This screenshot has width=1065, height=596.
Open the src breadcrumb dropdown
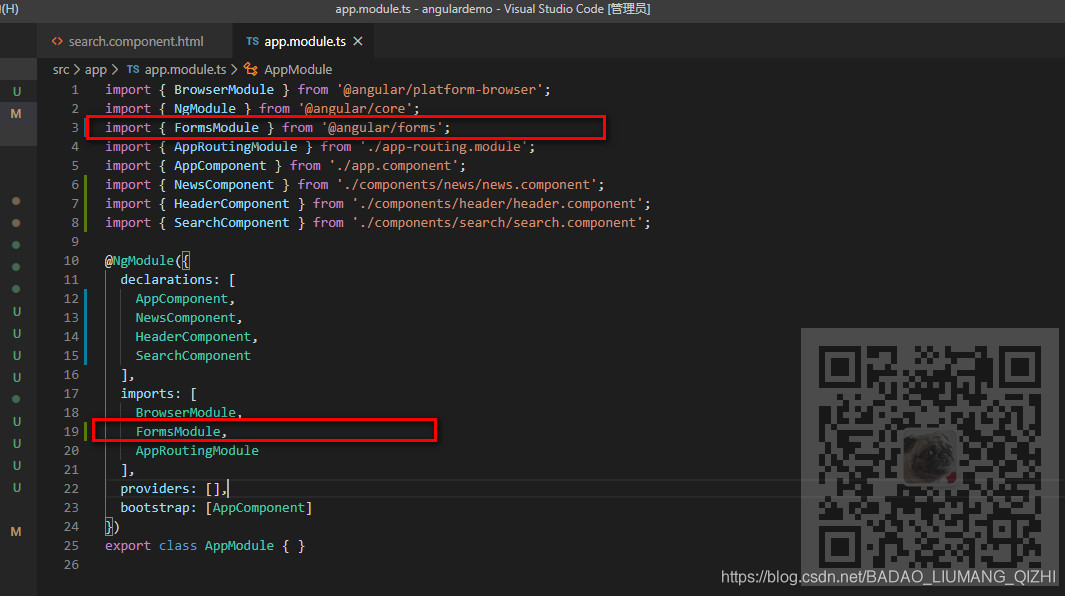[61, 69]
